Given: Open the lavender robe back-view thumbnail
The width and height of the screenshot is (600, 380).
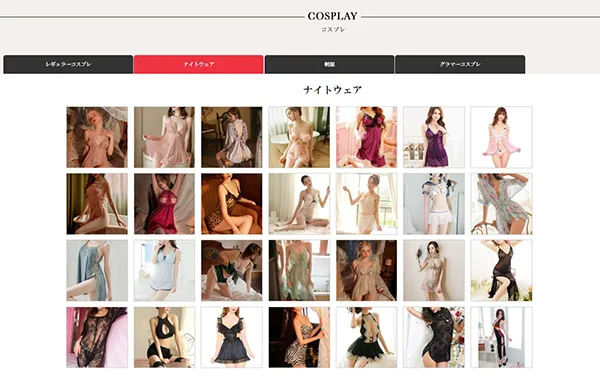Looking at the screenshot, I should click(232, 137).
